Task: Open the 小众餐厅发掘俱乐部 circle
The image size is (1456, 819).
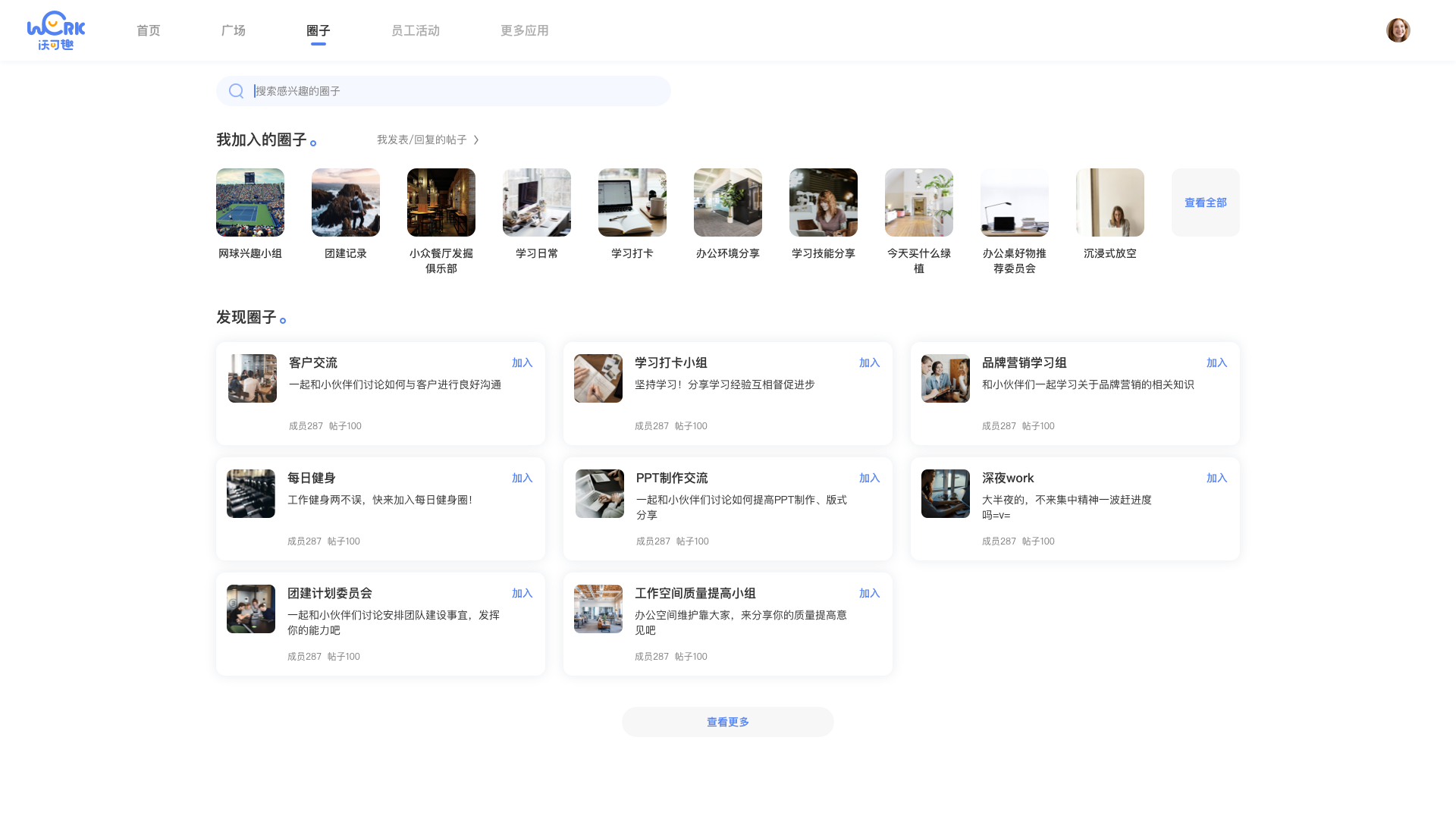Action: tap(441, 202)
